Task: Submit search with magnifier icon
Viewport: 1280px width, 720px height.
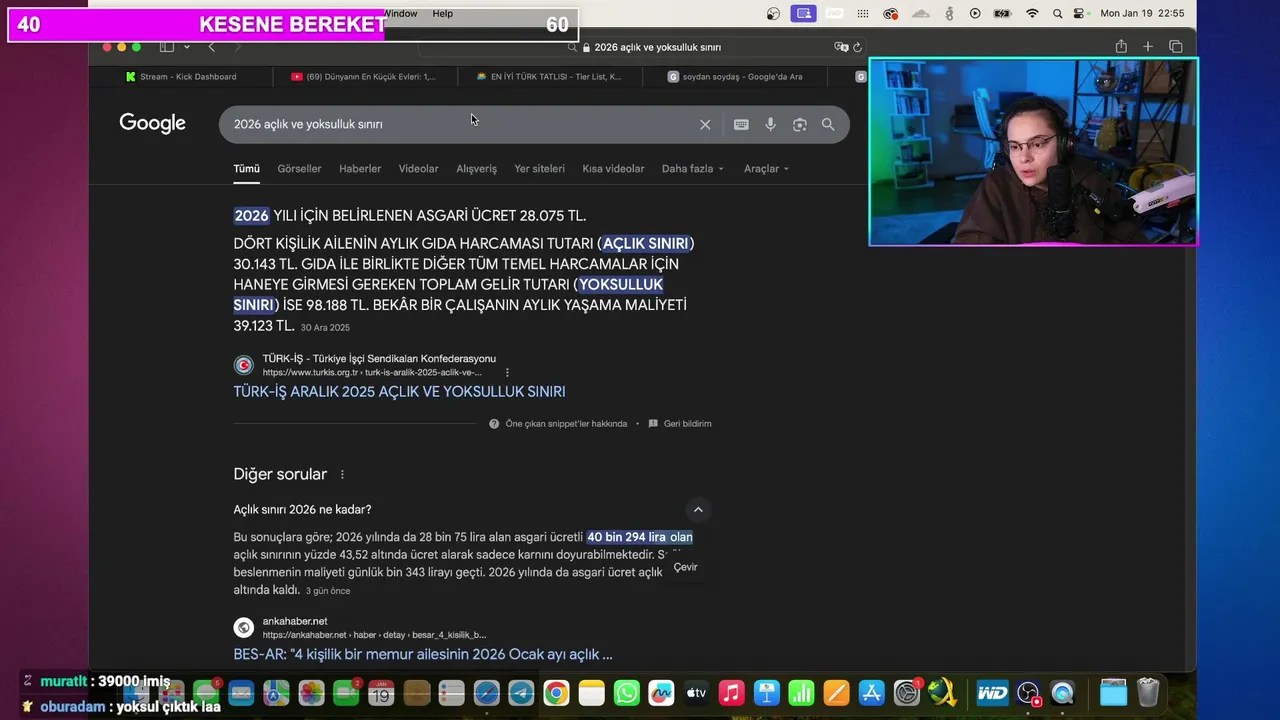Action: pos(828,125)
